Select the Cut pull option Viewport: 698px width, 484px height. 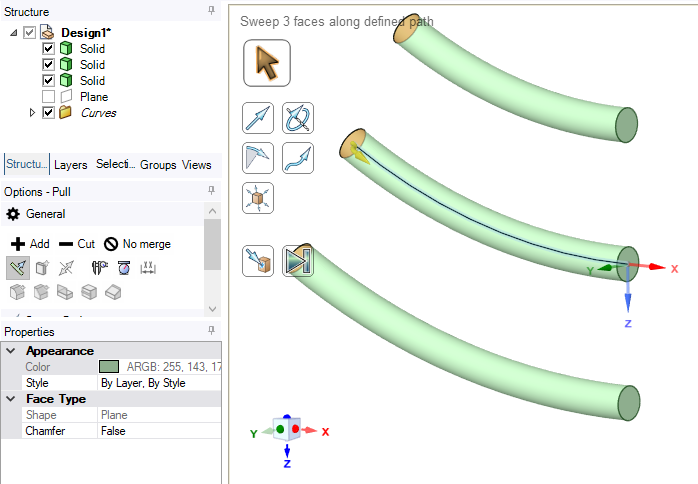(77, 244)
